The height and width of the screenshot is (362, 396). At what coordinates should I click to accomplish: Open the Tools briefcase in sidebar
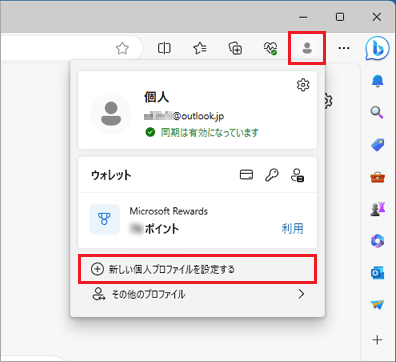click(x=377, y=177)
